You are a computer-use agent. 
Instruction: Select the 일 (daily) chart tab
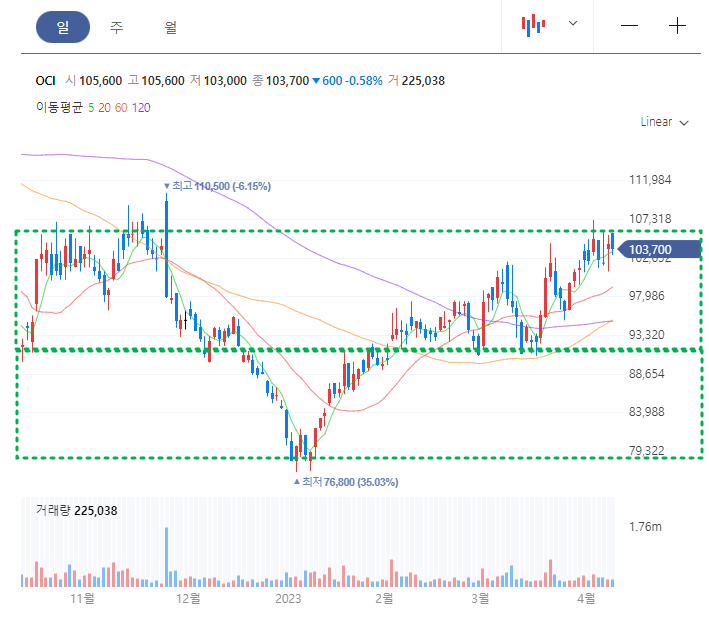[x=63, y=27]
